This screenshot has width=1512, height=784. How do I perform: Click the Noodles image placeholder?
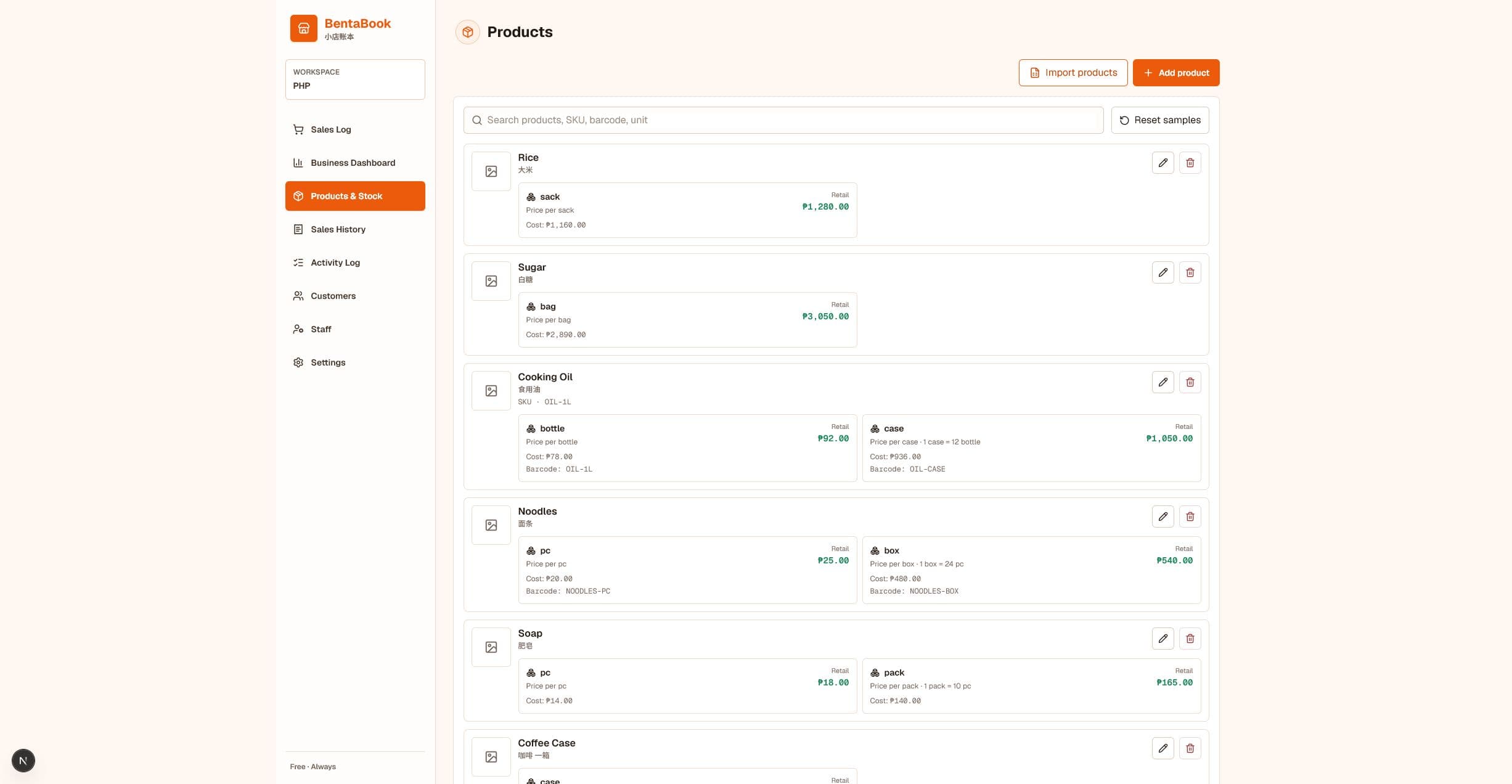[491, 525]
